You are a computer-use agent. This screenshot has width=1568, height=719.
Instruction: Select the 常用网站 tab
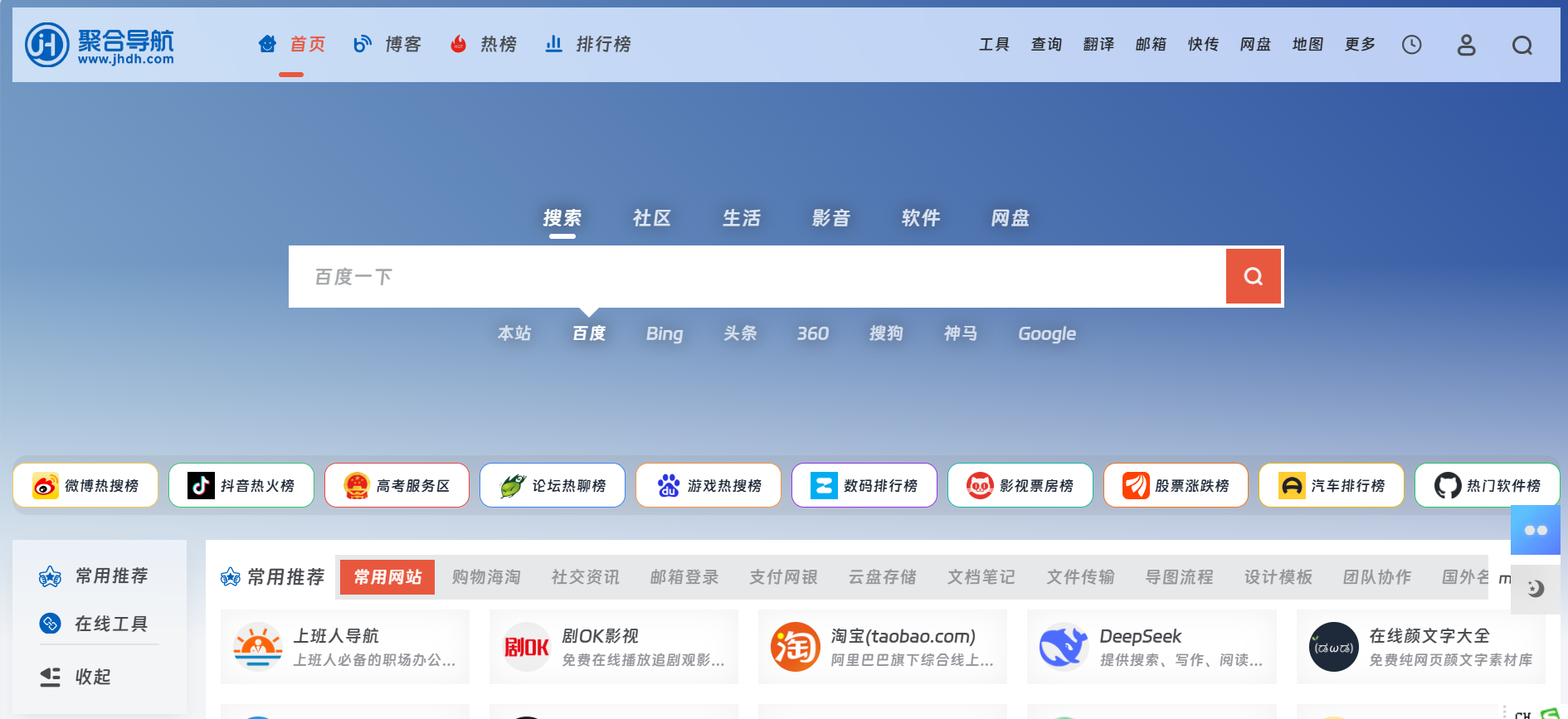click(387, 576)
